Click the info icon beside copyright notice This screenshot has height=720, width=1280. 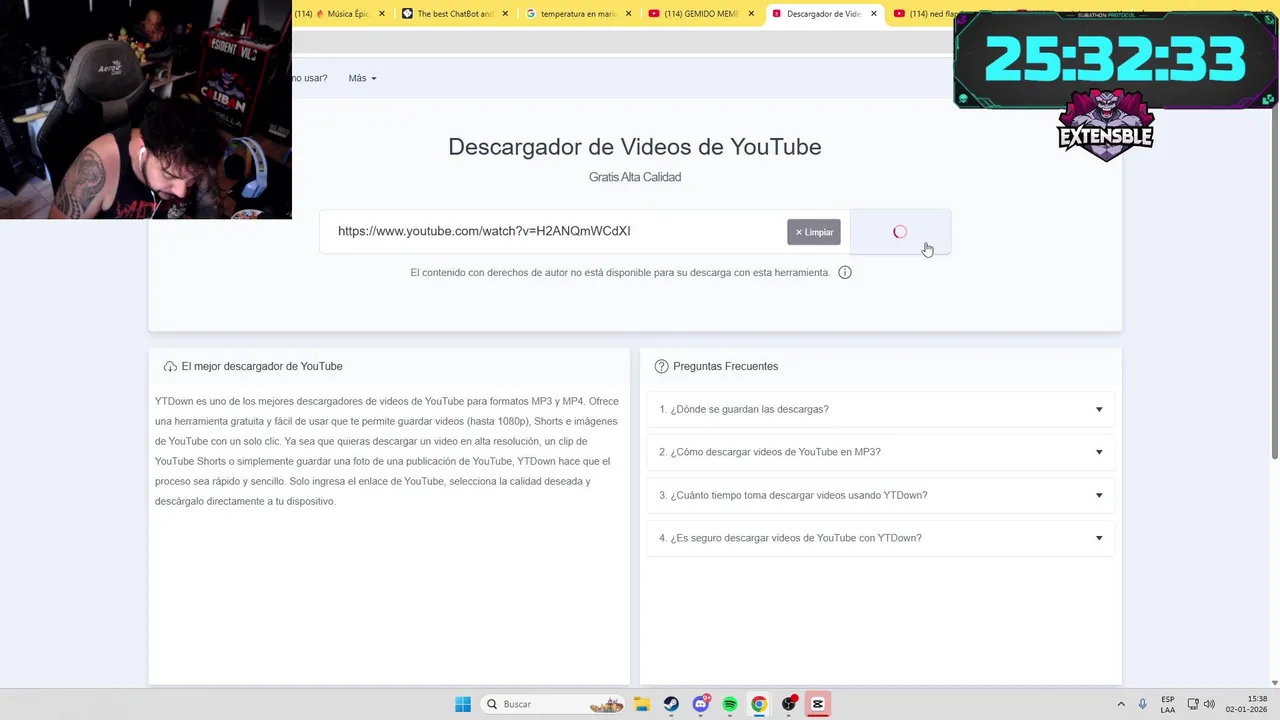point(845,272)
